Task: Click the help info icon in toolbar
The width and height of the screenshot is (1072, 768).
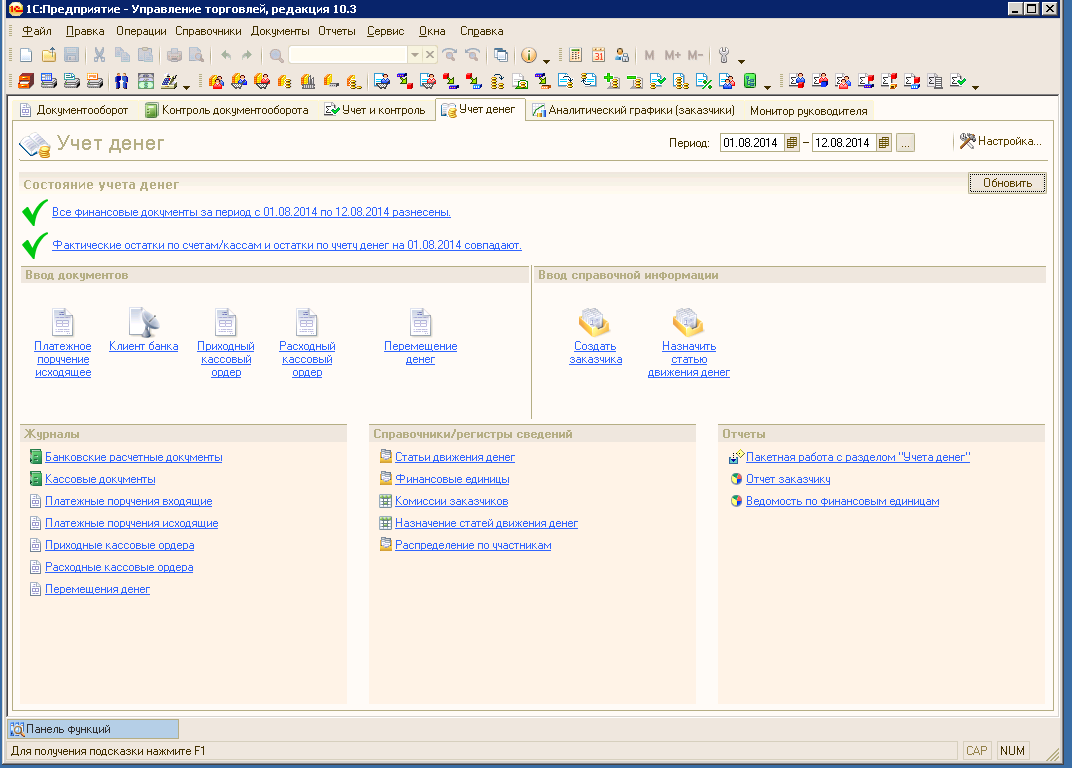Action: 529,55
